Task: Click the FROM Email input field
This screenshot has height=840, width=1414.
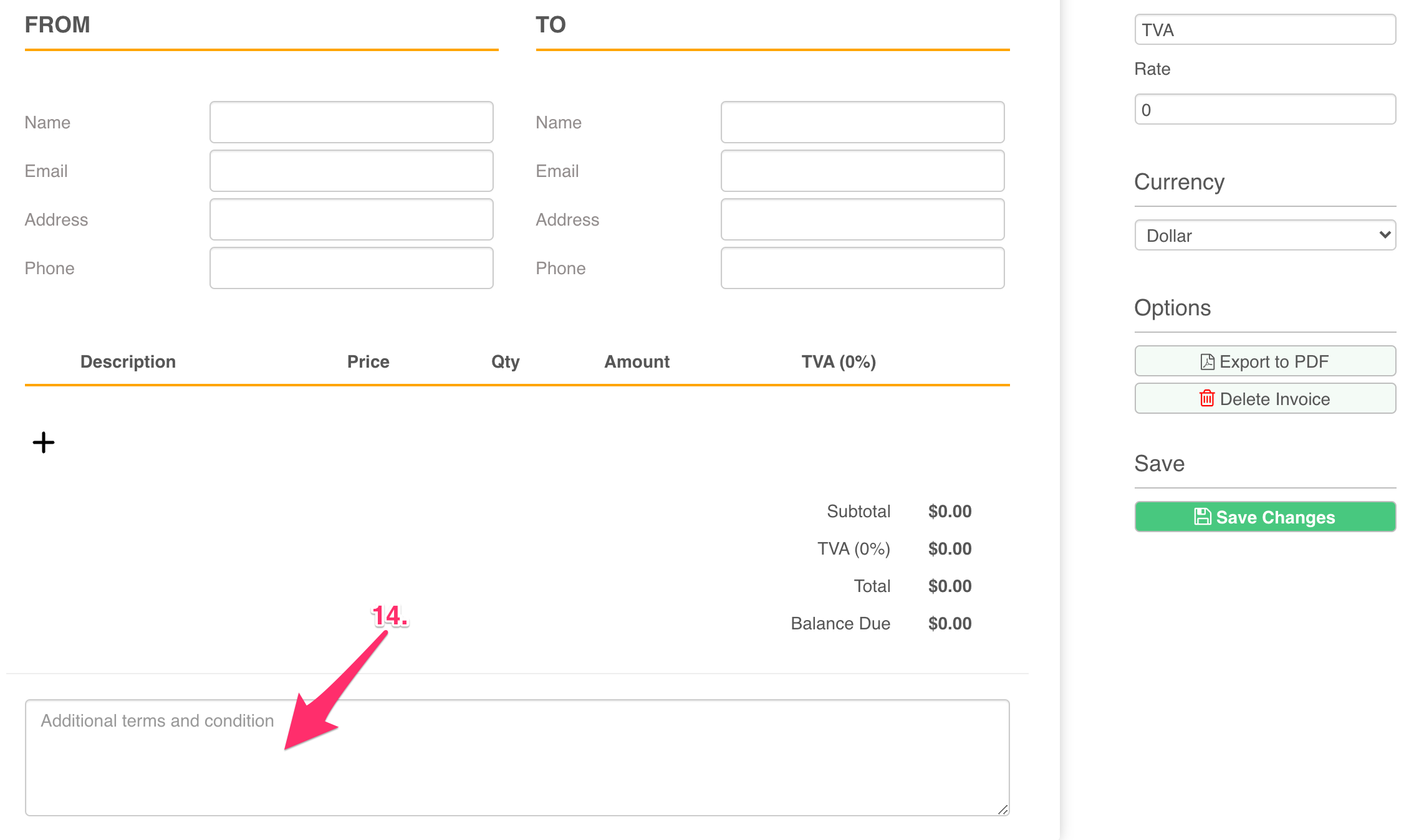Action: coord(351,170)
